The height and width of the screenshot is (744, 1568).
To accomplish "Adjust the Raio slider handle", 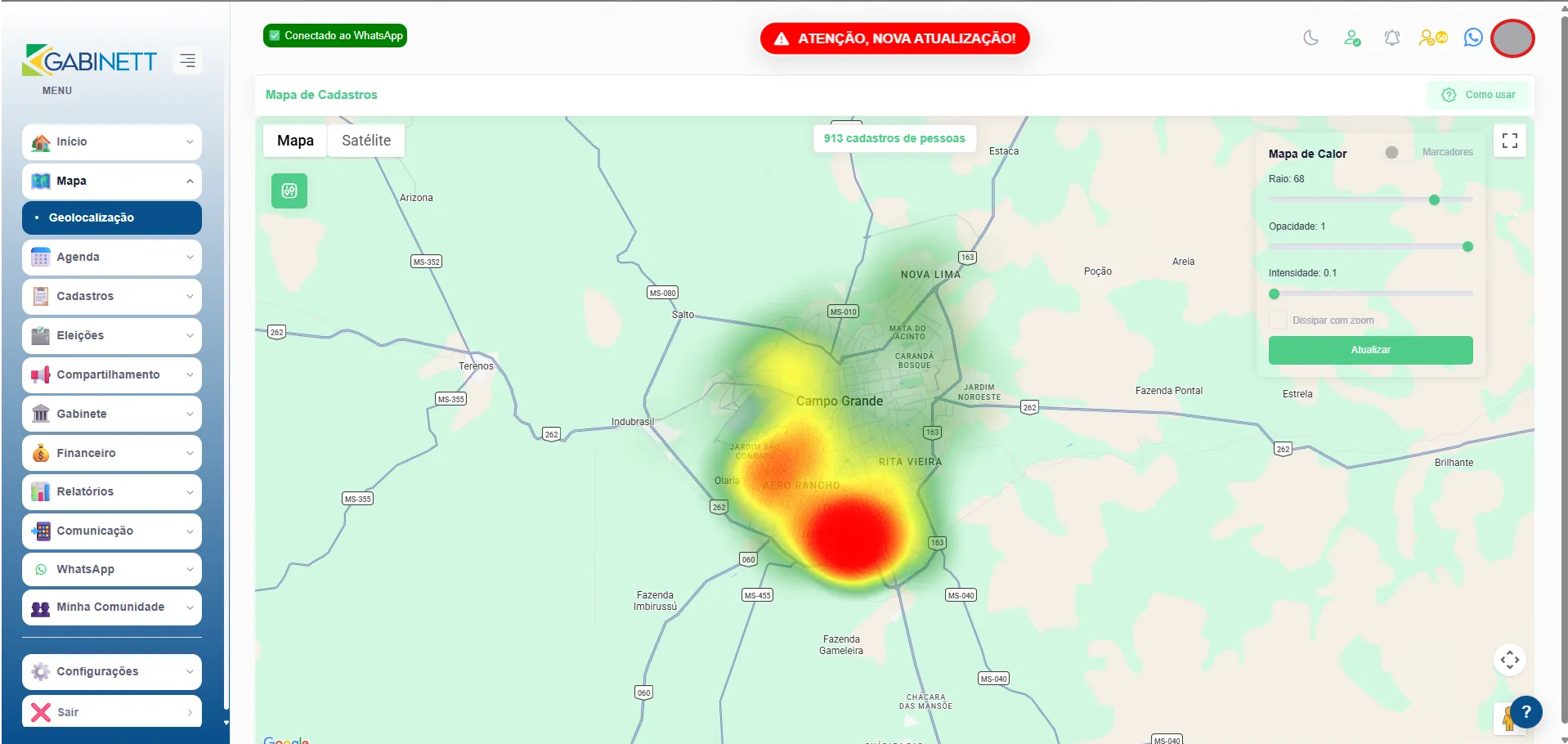I will coord(1434,200).
